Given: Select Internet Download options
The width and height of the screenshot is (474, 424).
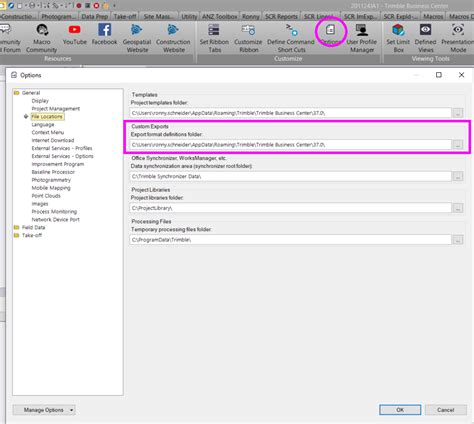Looking at the screenshot, I should tap(53, 140).
